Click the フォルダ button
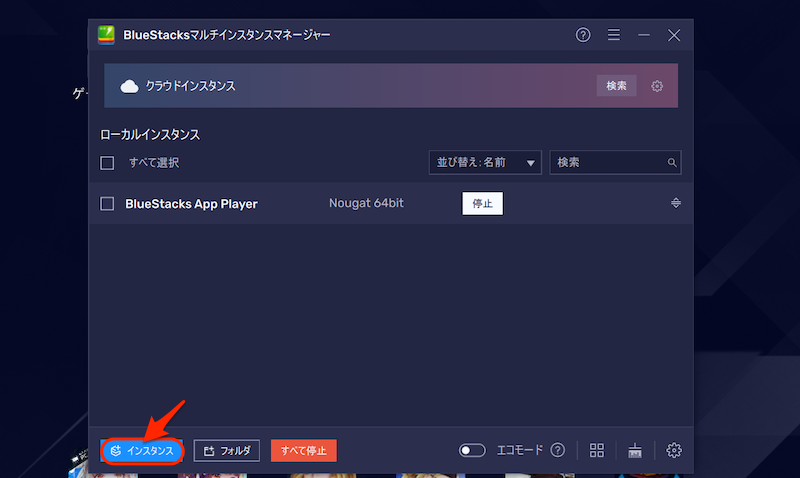 click(x=227, y=451)
